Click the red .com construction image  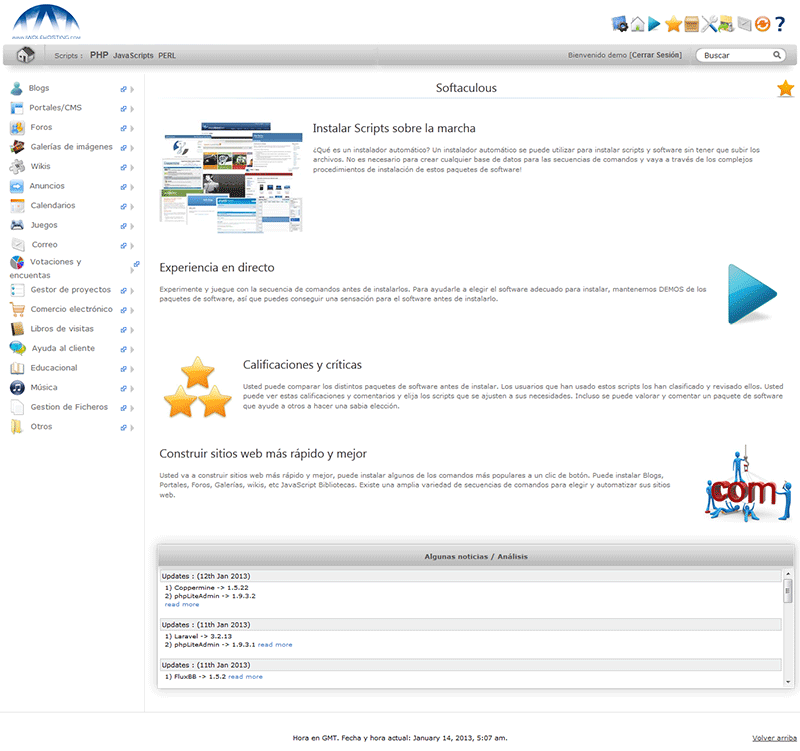point(748,484)
